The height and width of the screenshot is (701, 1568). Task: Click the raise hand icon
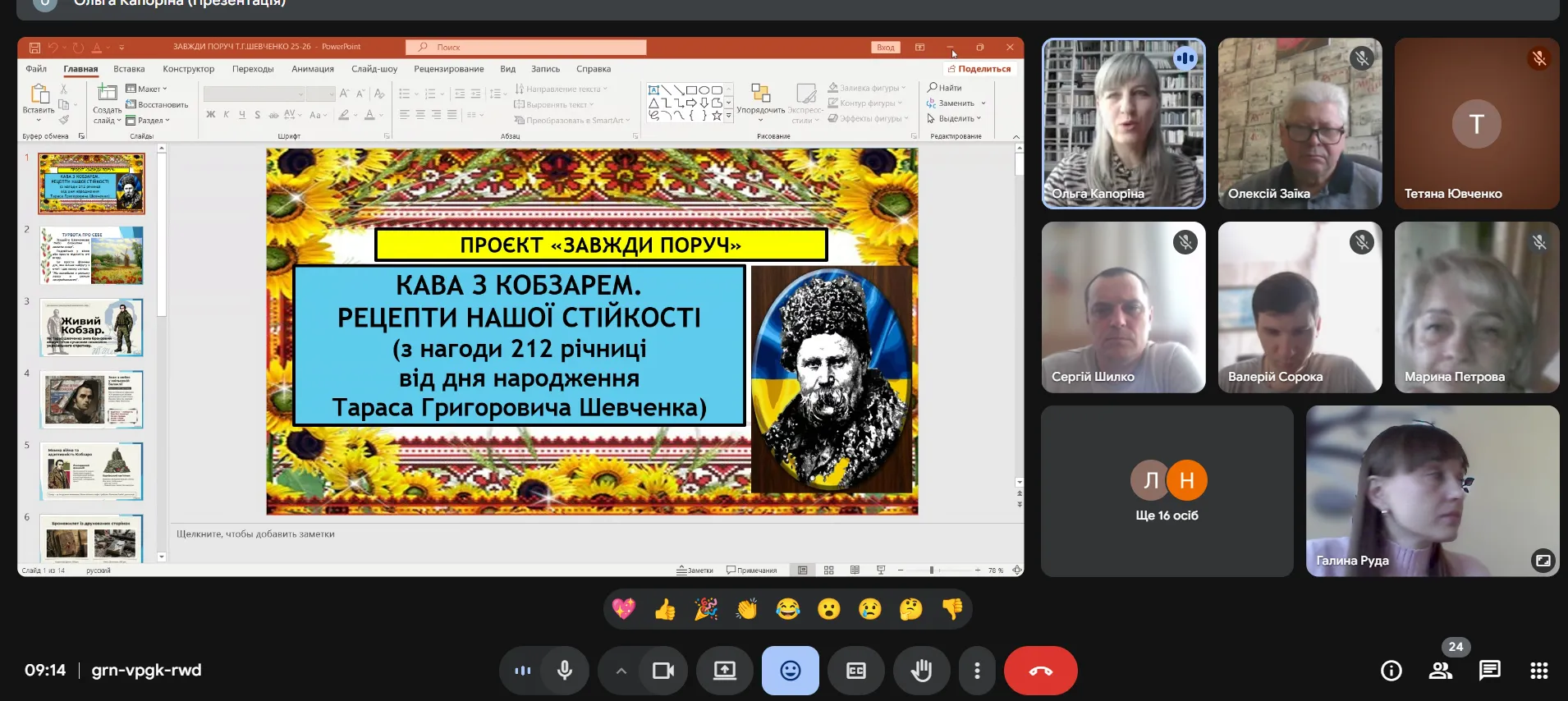click(921, 671)
